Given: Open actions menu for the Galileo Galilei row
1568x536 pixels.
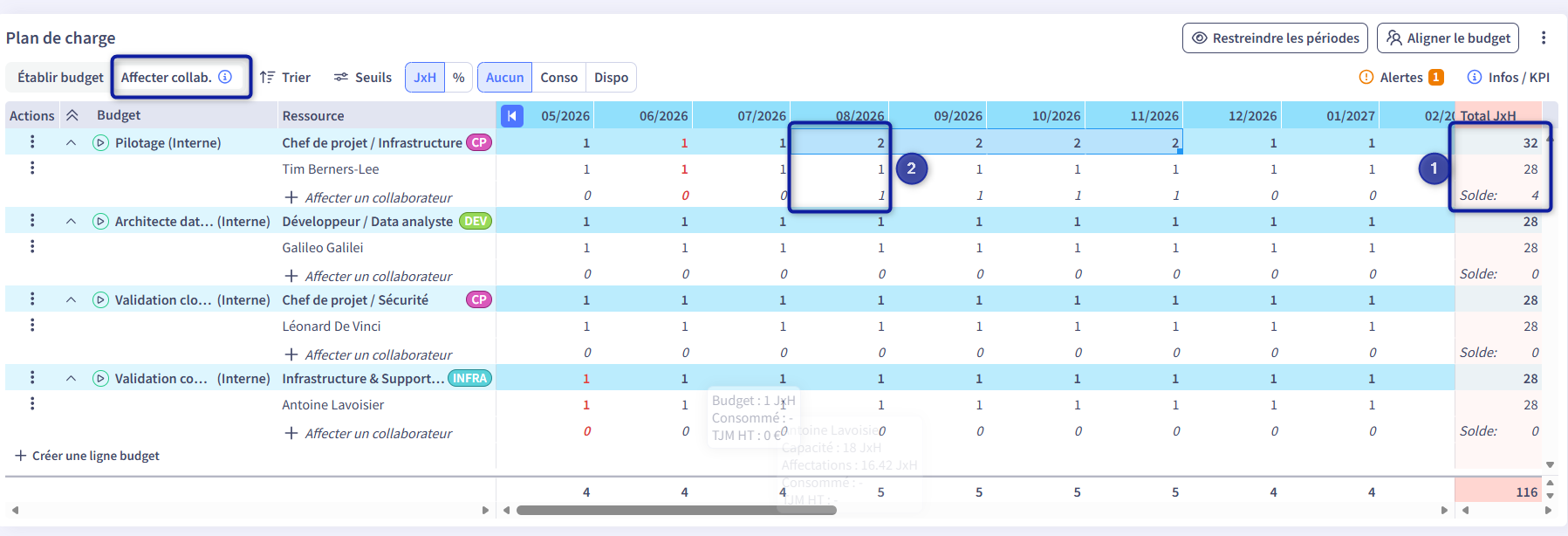Looking at the screenshot, I should (x=32, y=246).
